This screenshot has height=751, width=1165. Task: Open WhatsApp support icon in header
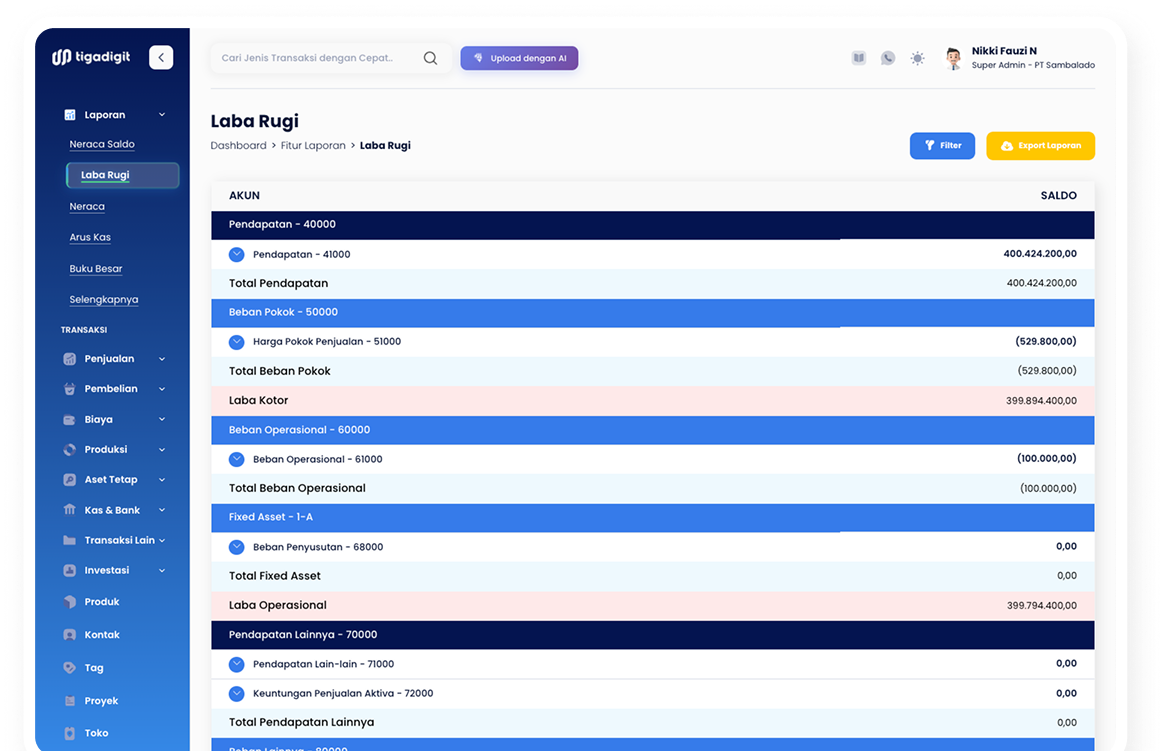click(888, 58)
